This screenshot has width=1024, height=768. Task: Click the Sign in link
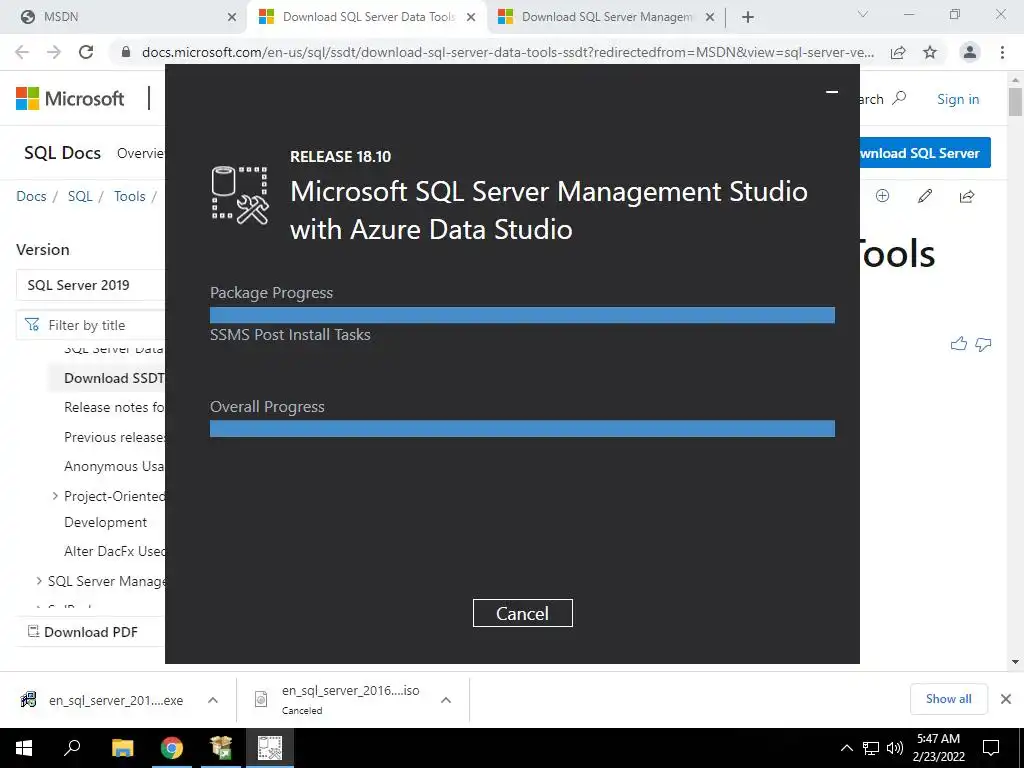pyautogui.click(x=958, y=99)
